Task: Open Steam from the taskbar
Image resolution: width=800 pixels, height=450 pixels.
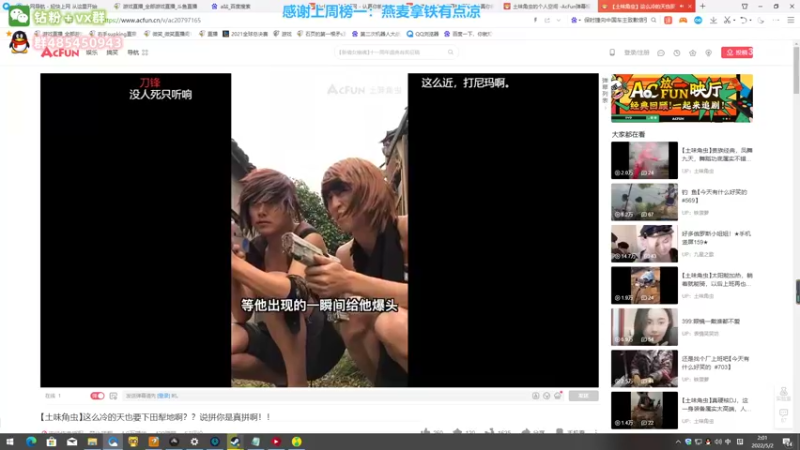Action: click(x=235, y=441)
